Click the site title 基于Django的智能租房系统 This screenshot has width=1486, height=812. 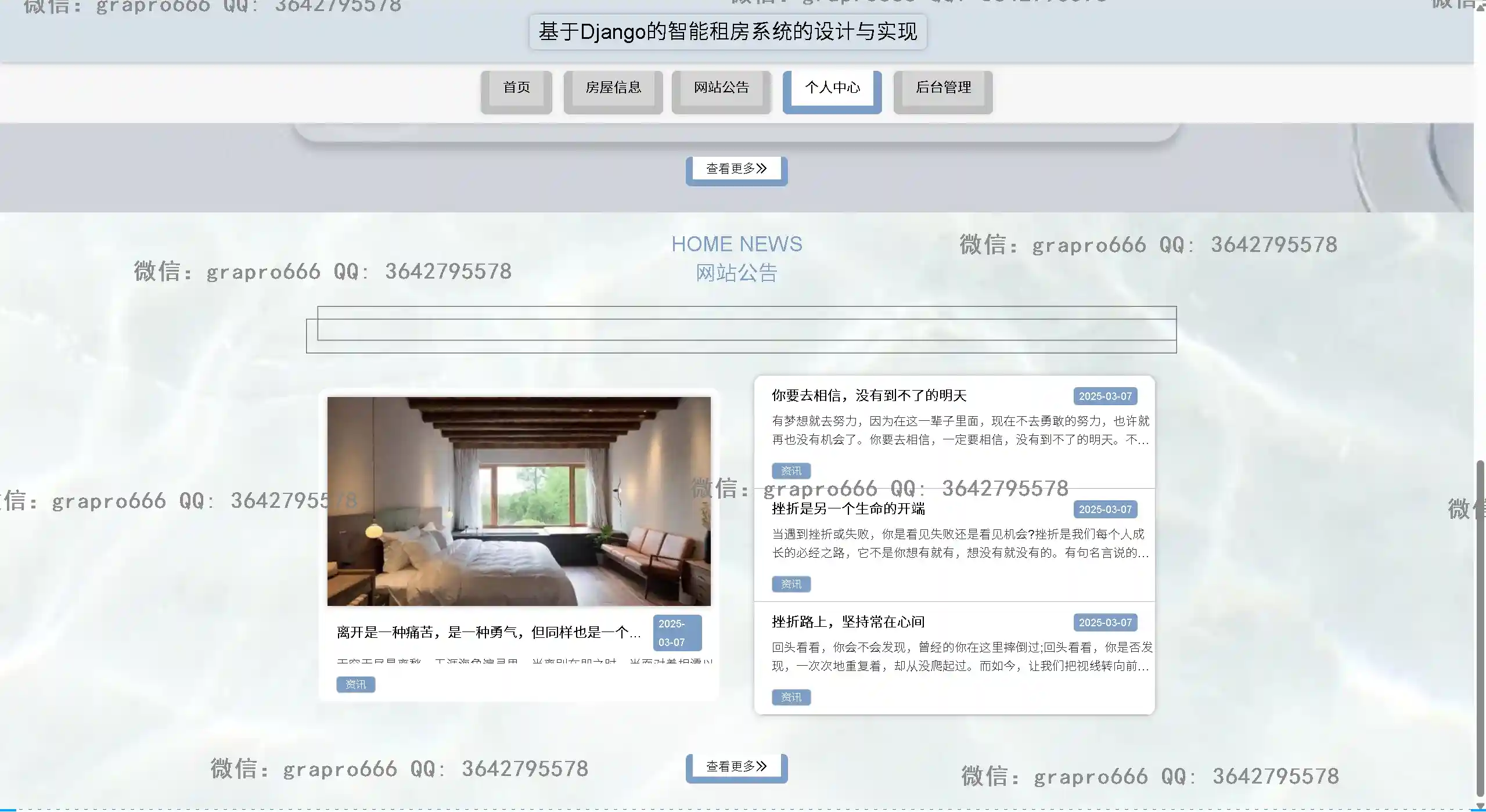click(727, 32)
